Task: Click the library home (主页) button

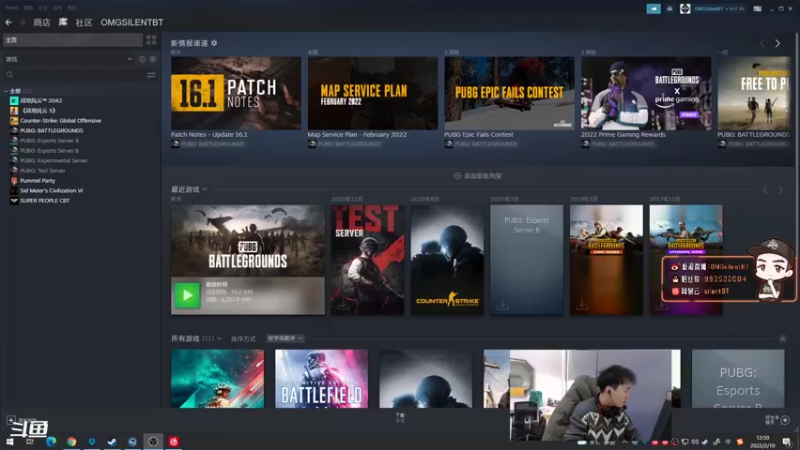Action: (73, 40)
